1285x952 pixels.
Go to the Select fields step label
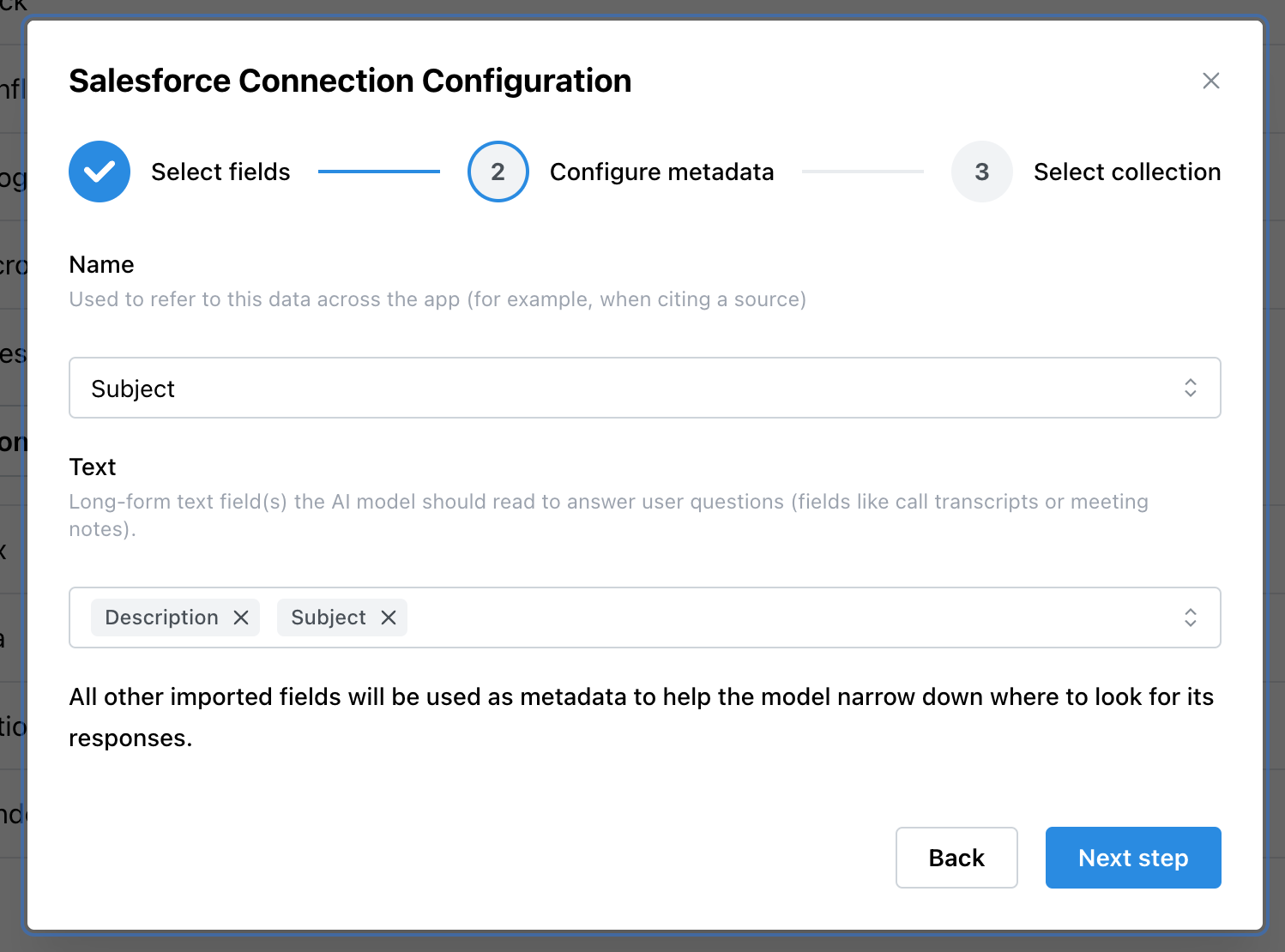220,172
